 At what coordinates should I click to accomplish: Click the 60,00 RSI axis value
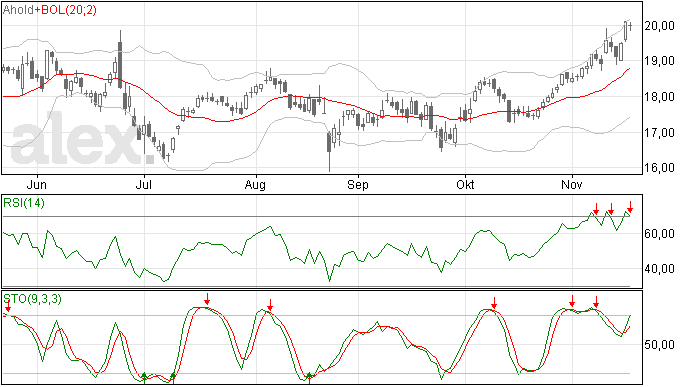point(659,234)
